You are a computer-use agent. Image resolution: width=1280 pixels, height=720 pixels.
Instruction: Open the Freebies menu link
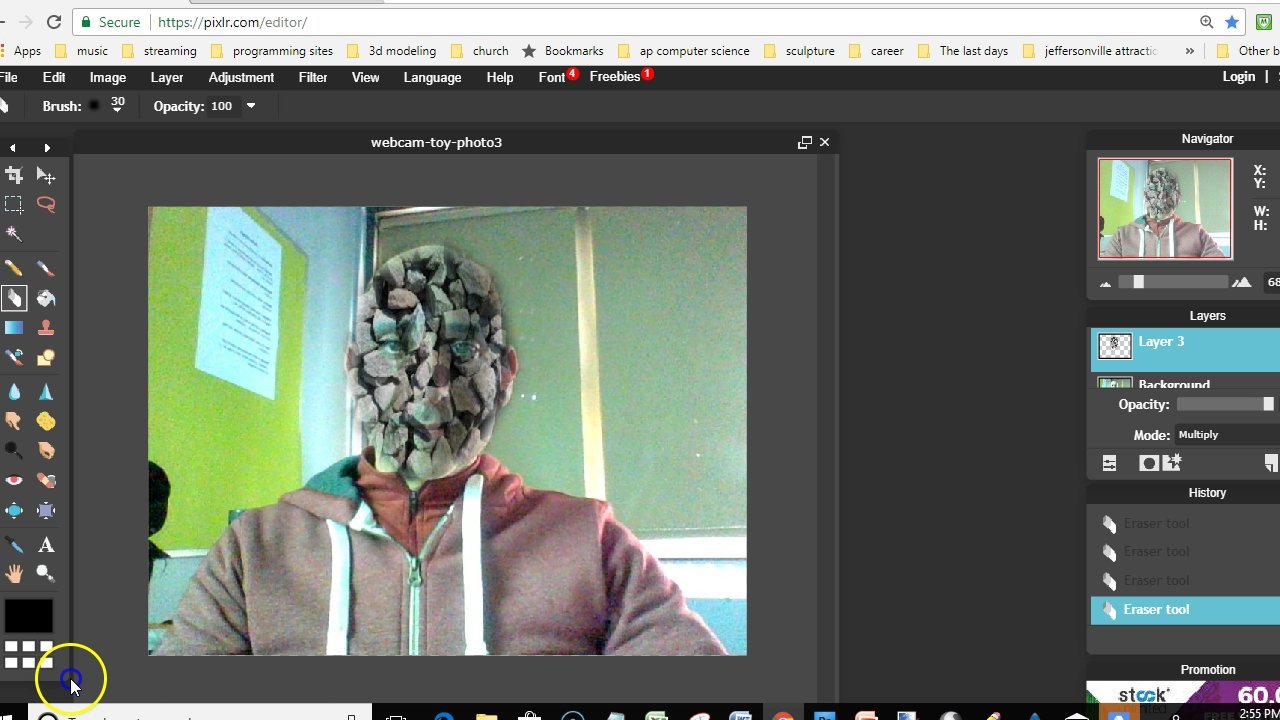(x=614, y=77)
